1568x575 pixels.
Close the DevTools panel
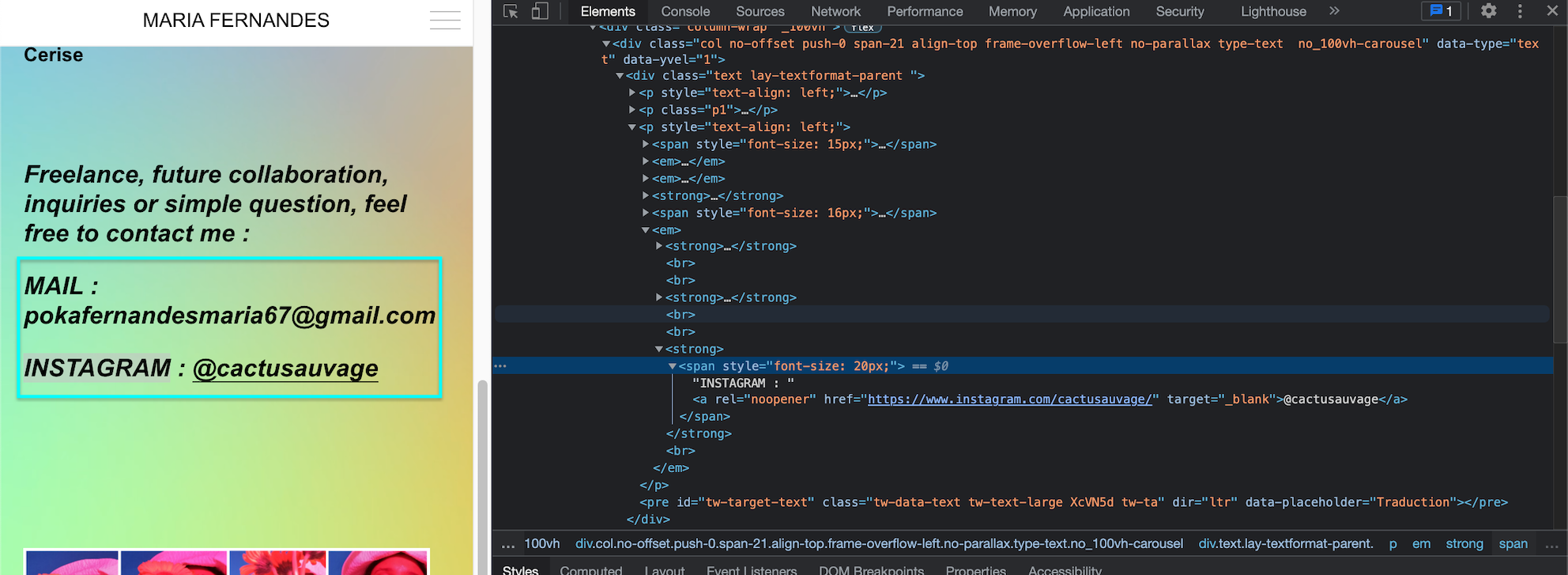(1551, 11)
